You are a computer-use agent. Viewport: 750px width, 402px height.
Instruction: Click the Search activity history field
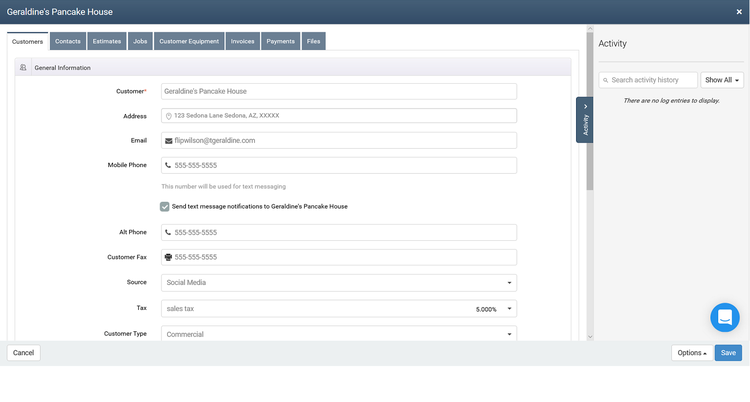[x=648, y=80]
